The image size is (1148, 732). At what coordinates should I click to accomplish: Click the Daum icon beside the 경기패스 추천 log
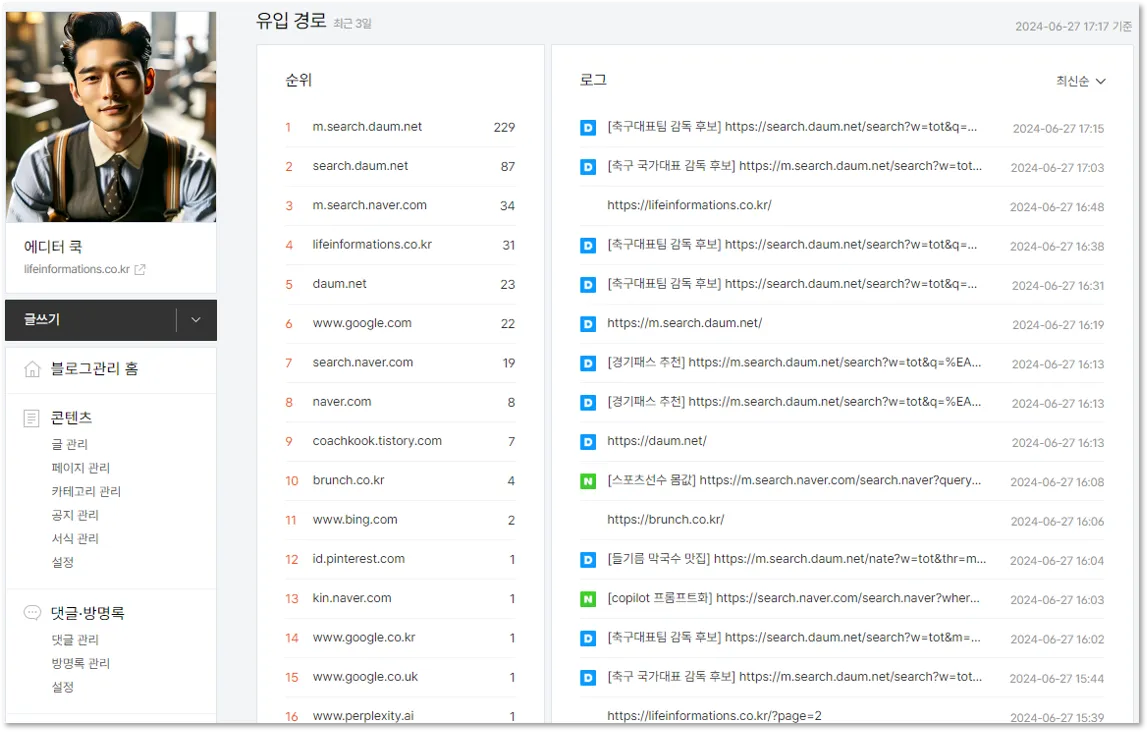tap(588, 363)
